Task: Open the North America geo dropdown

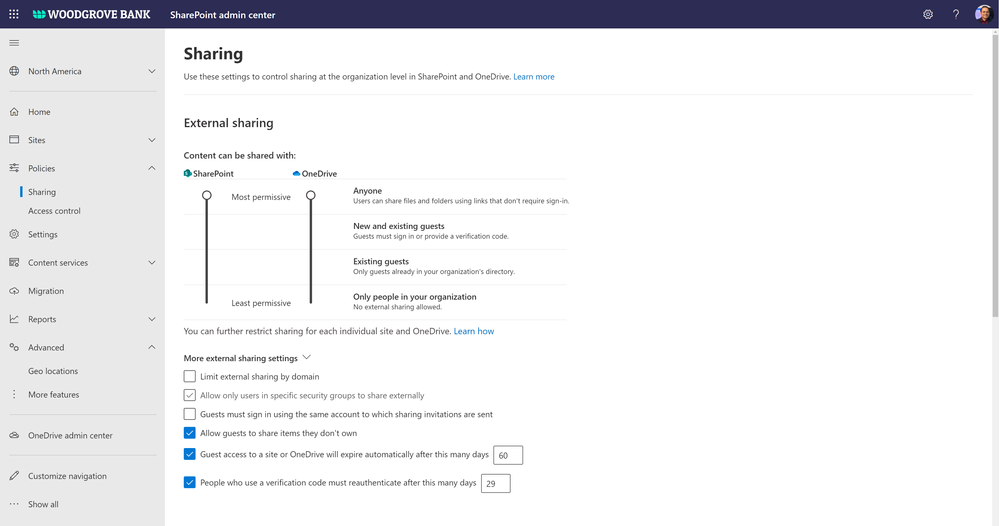Action: (151, 72)
